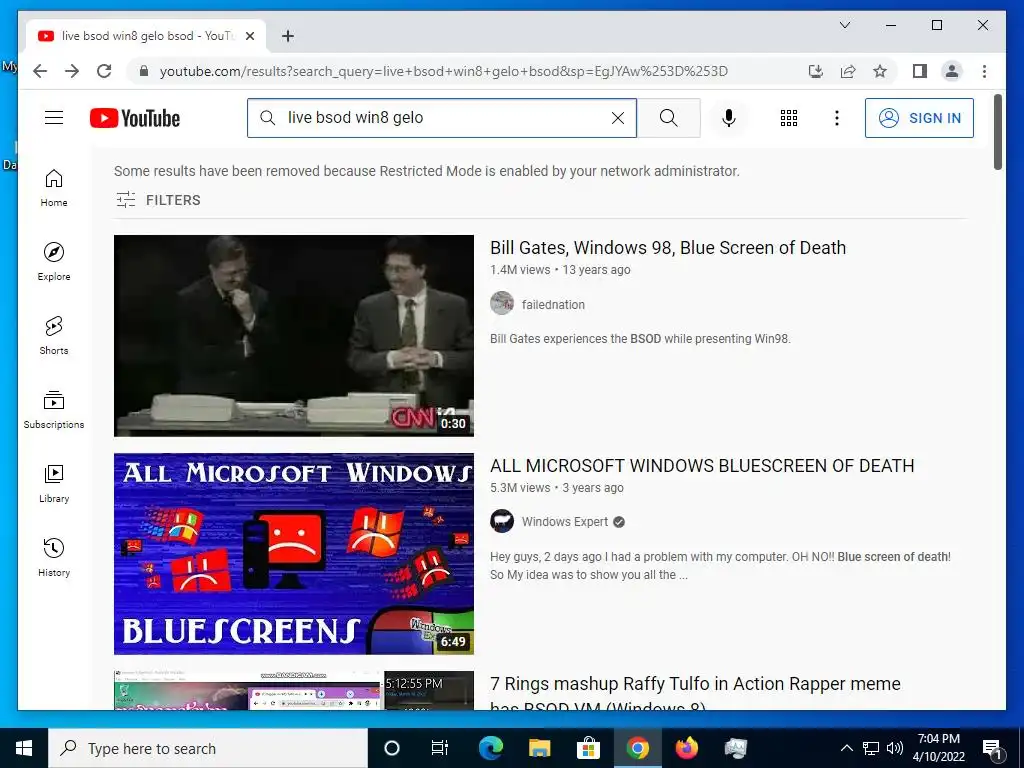Click the Windows Expert channel avatar

[502, 521]
